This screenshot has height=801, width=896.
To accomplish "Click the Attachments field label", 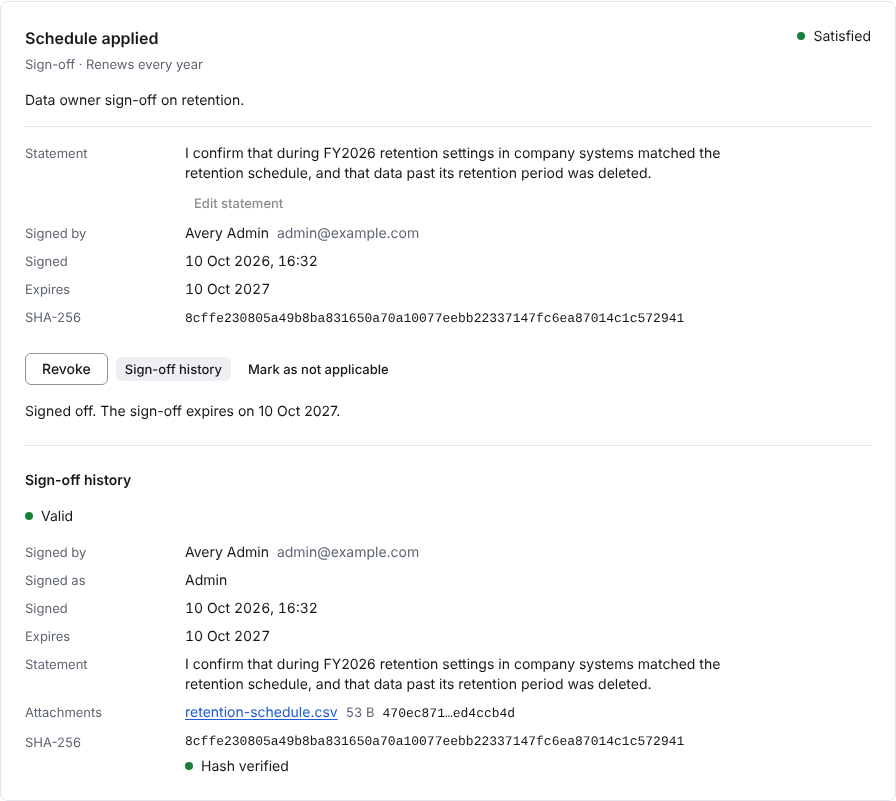I will (x=63, y=712).
